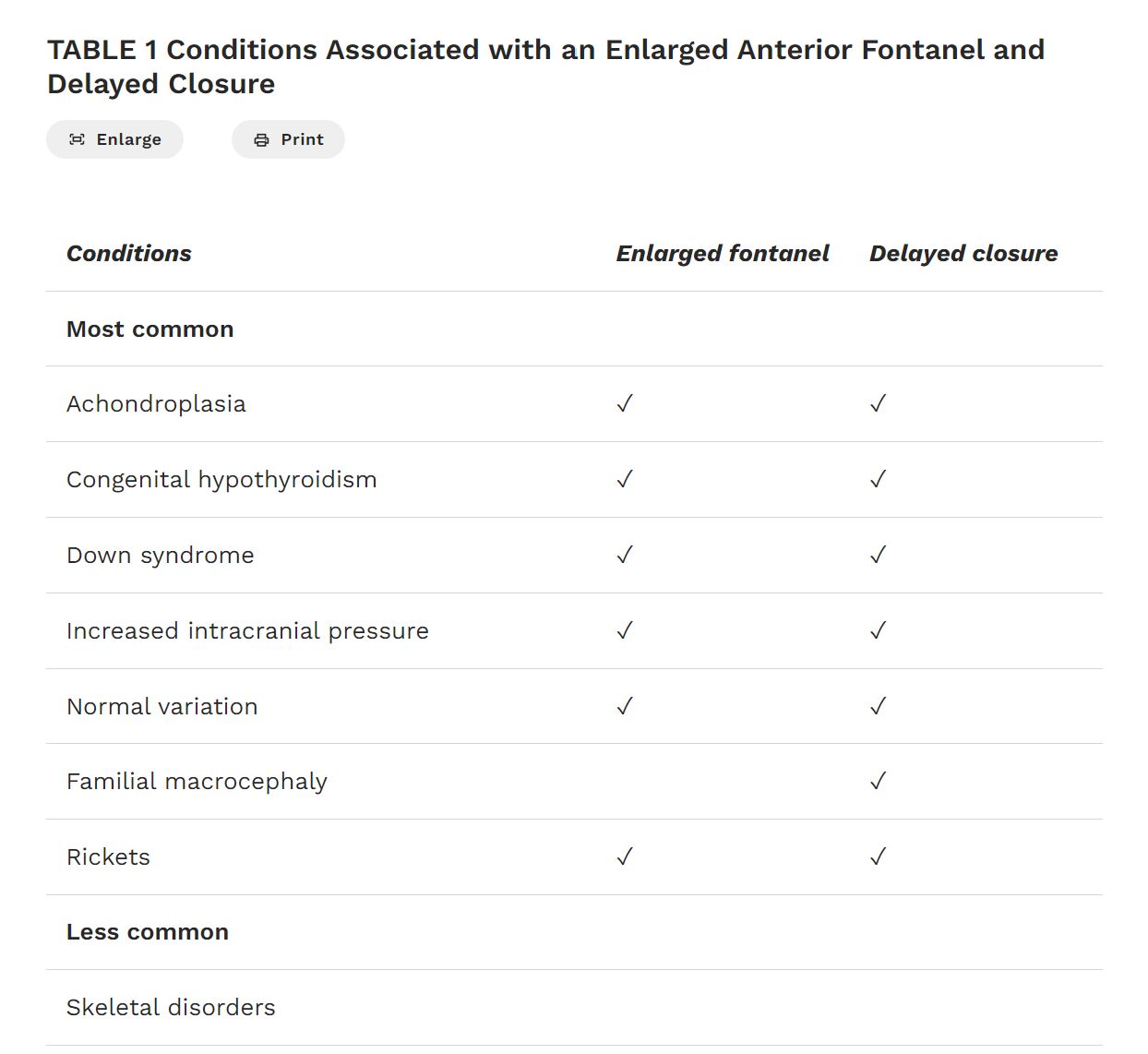
Task: Click Rickets enlarged fontanel checkmark
Action: [x=625, y=856]
